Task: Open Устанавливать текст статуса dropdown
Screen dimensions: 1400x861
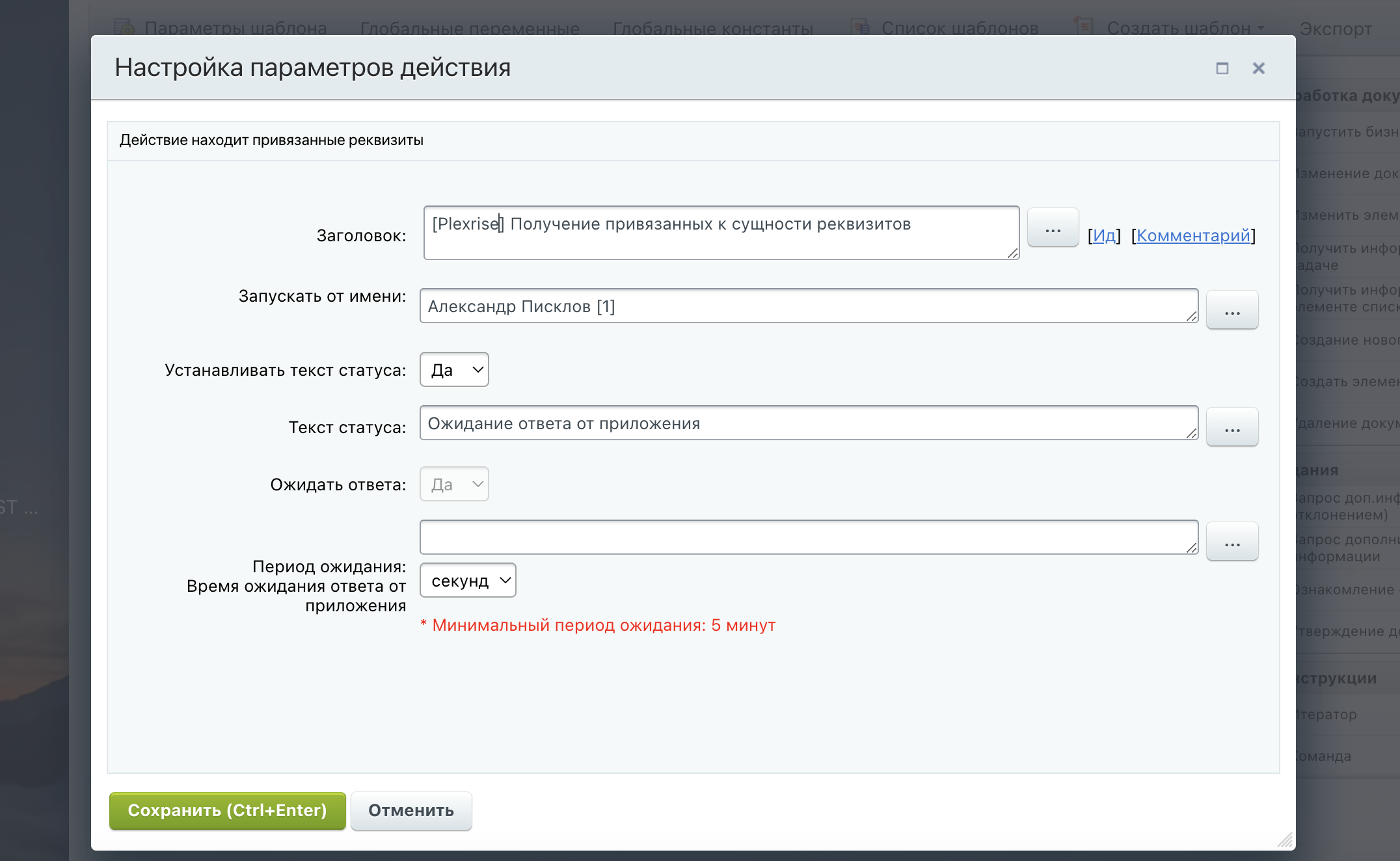Action: pyautogui.click(x=454, y=369)
